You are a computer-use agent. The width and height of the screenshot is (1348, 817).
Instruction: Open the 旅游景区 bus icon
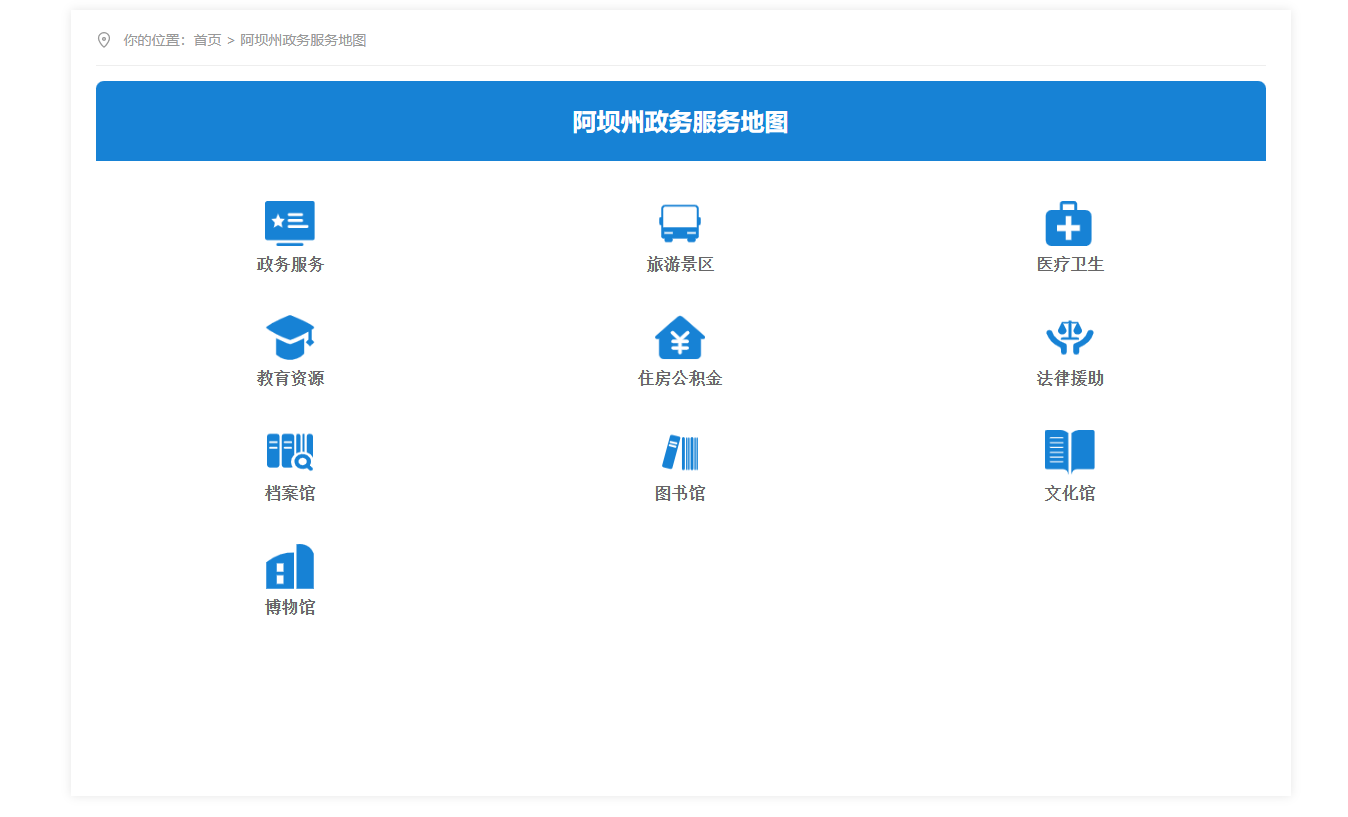pos(680,223)
